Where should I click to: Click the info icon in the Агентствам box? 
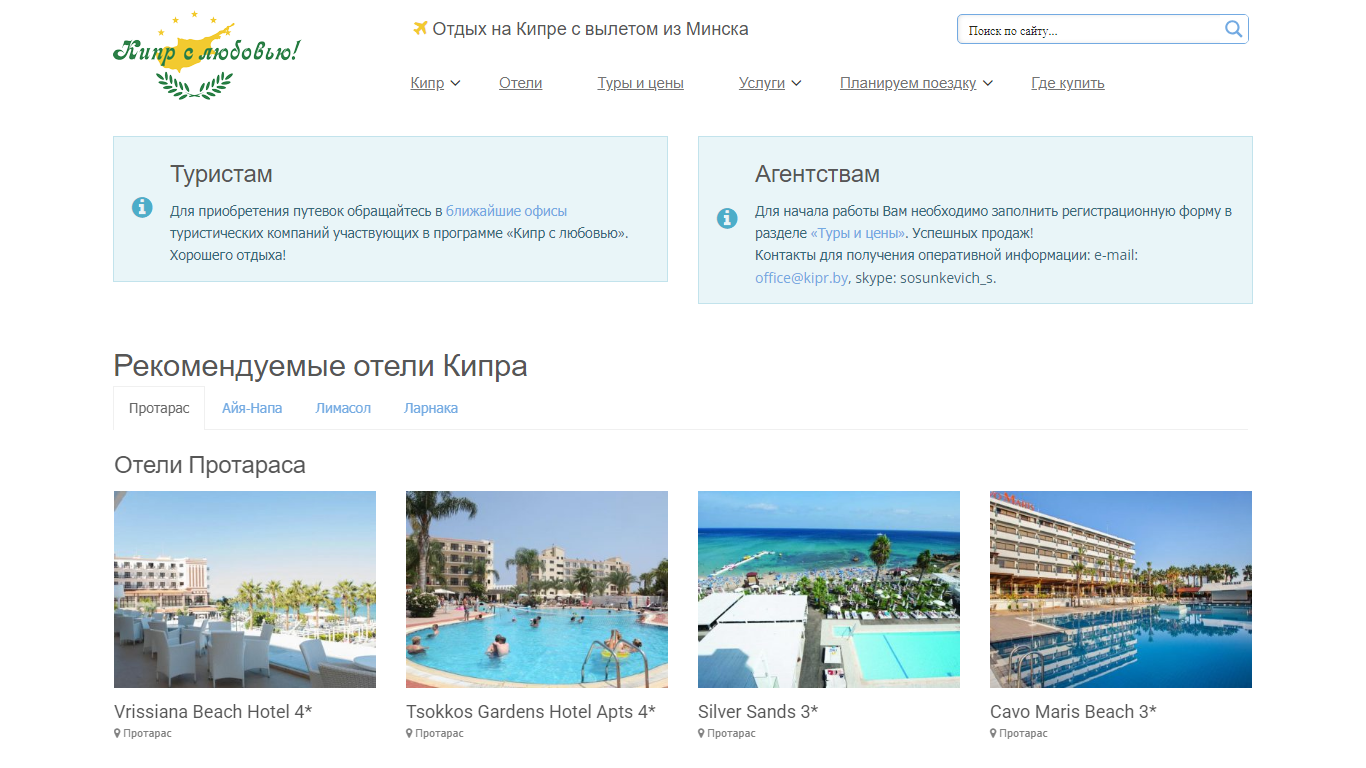727,218
